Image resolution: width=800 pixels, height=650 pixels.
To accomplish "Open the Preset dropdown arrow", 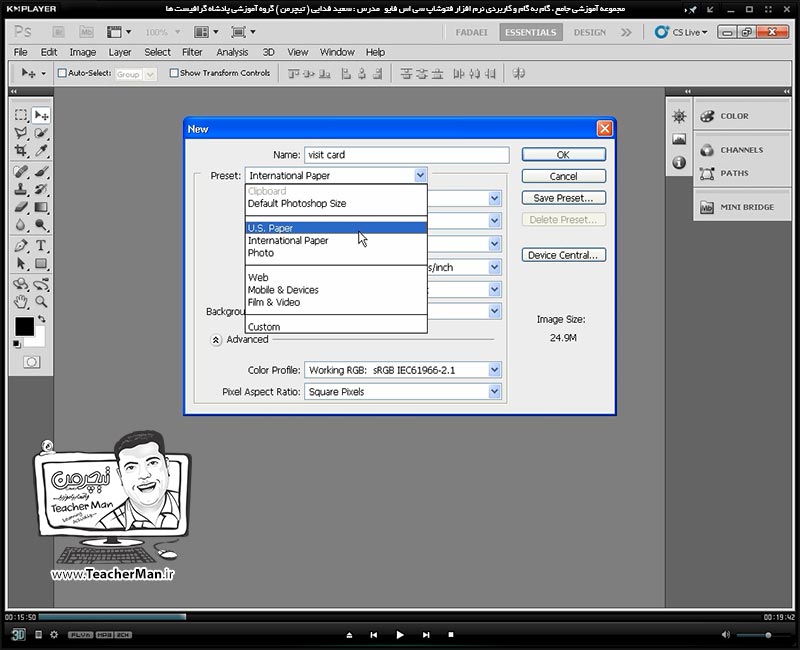I will (420, 176).
